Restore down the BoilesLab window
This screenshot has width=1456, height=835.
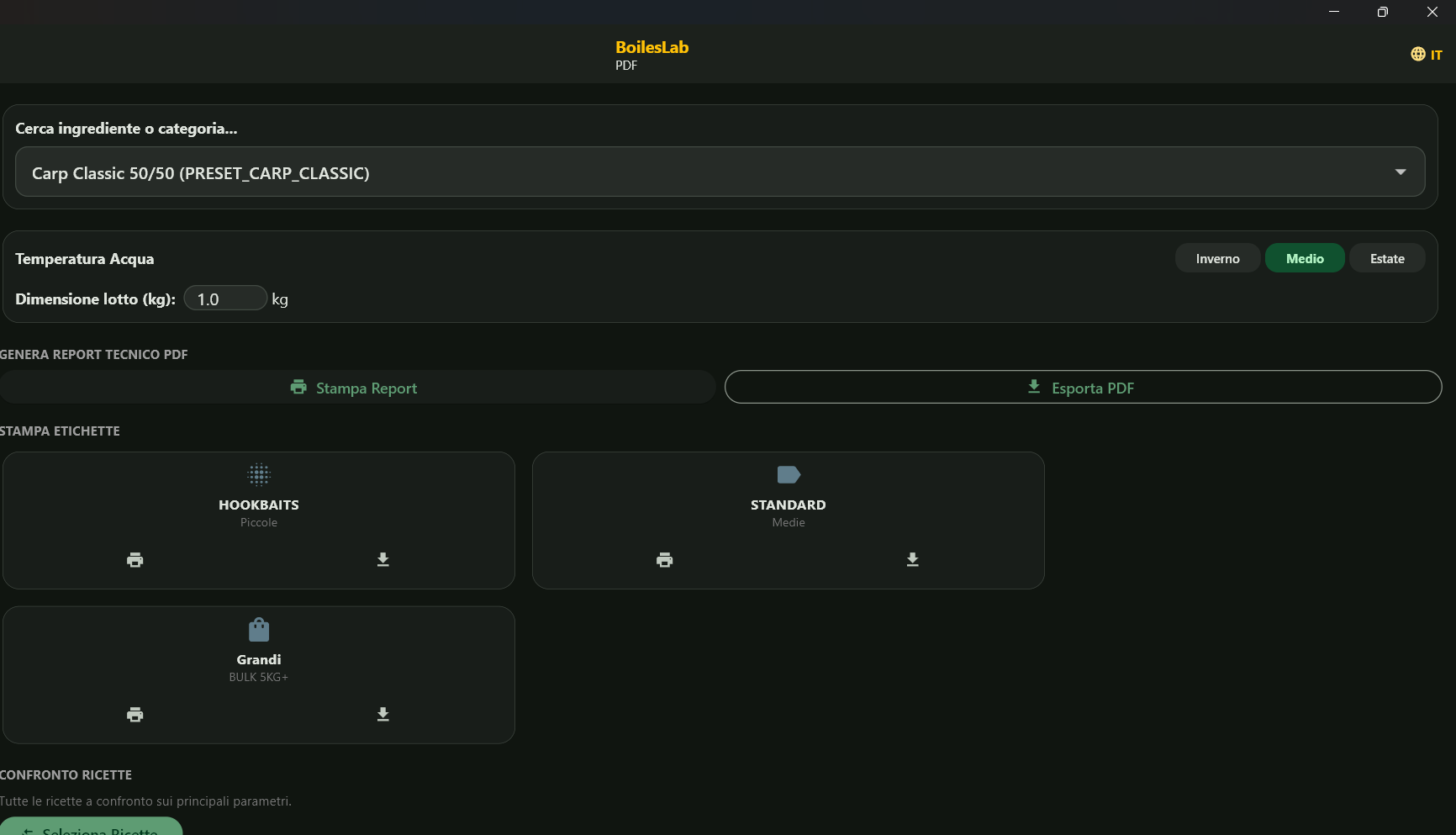pos(1383,12)
